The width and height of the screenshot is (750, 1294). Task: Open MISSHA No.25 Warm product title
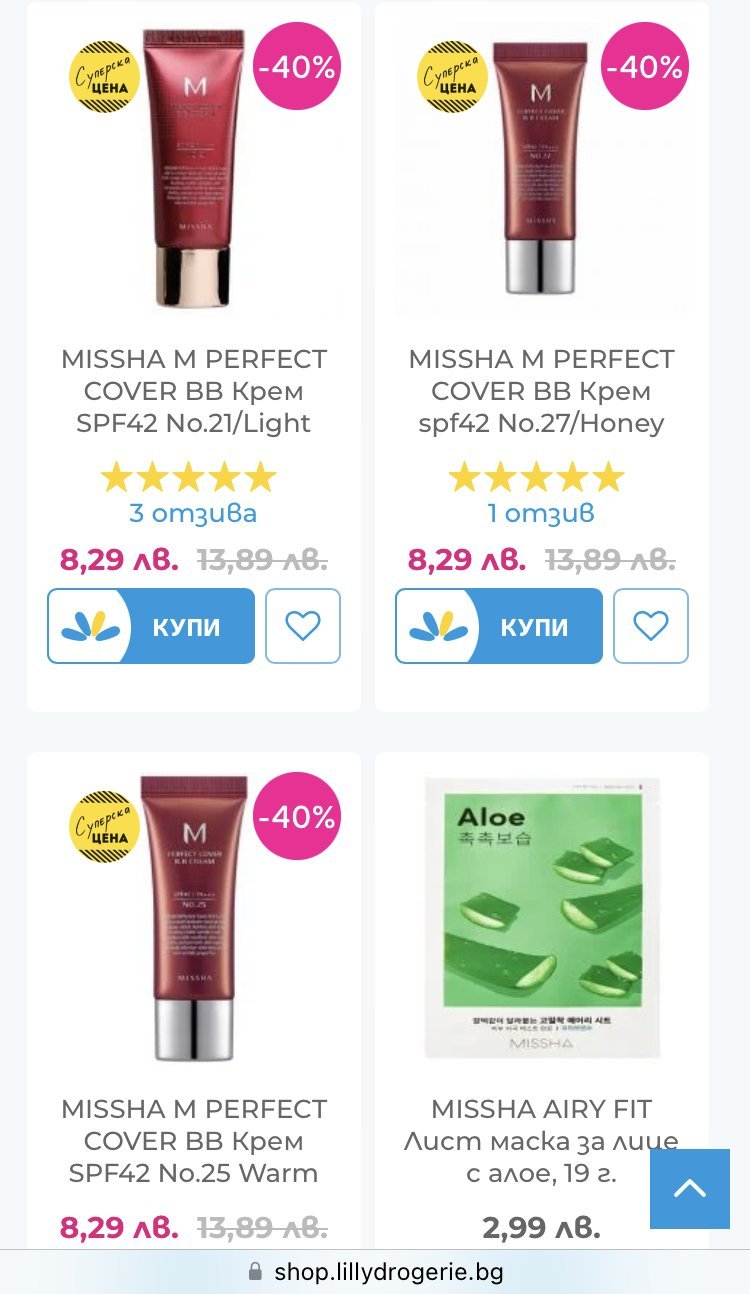coord(194,1141)
